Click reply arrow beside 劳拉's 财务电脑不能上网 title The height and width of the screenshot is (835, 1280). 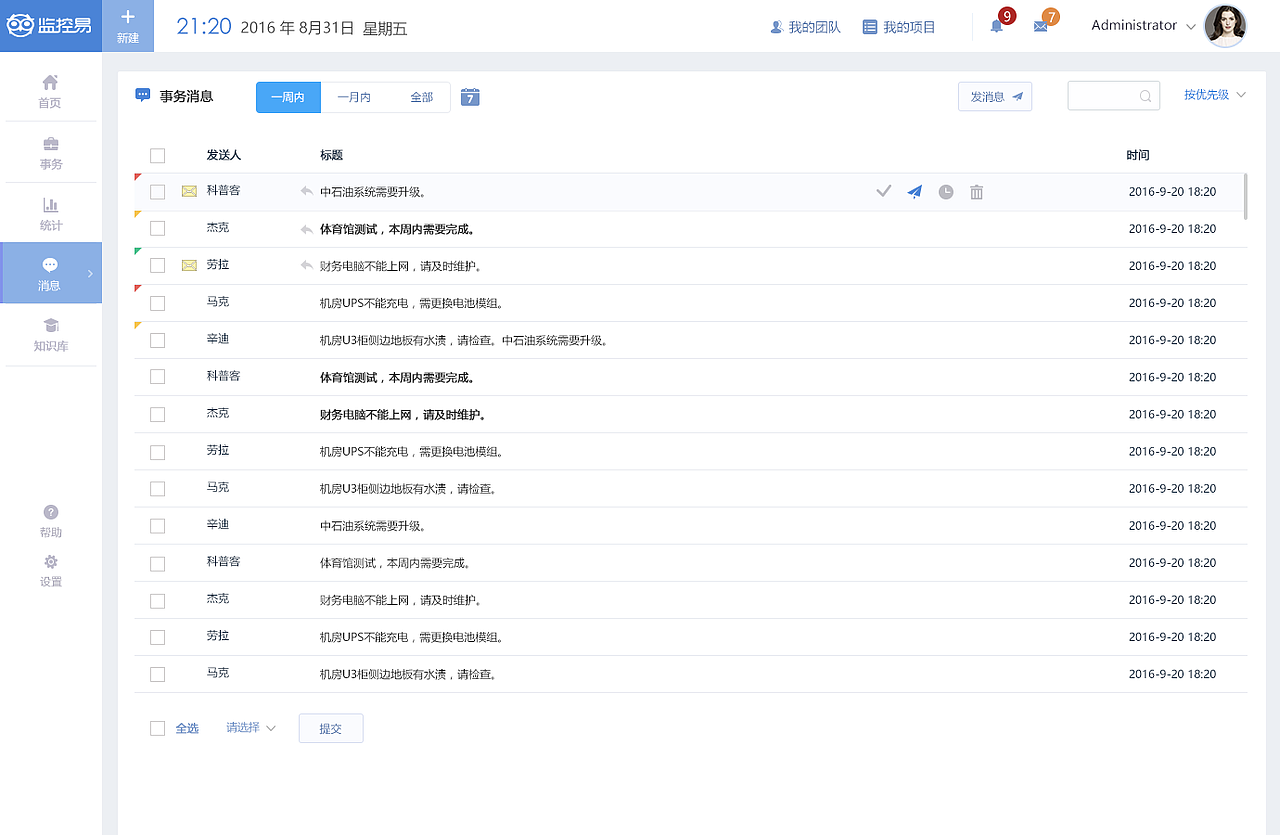tap(307, 265)
